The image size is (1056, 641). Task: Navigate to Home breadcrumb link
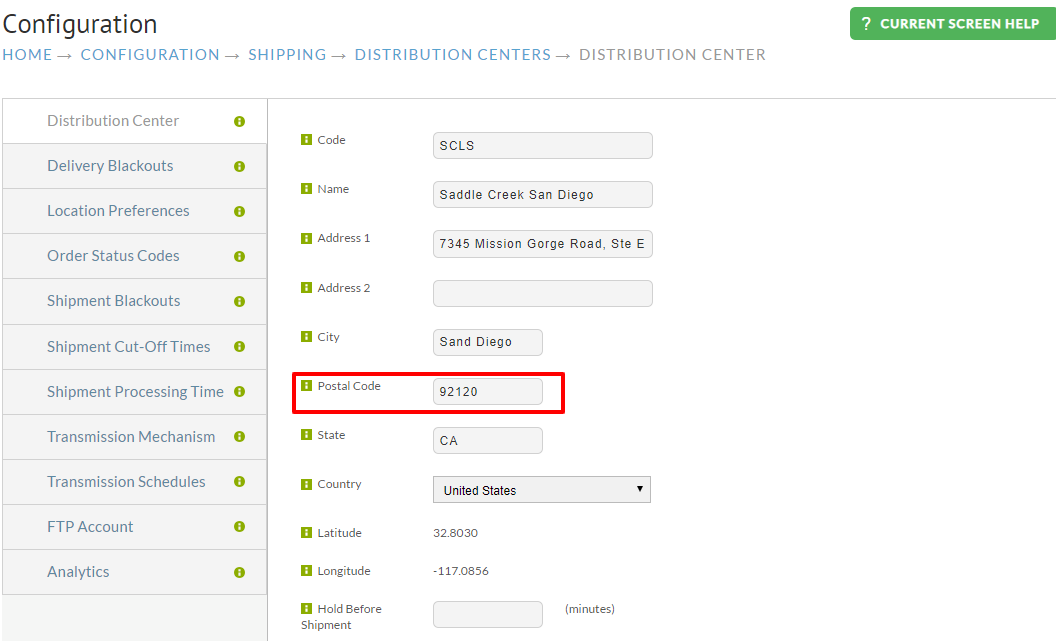click(x=27, y=55)
